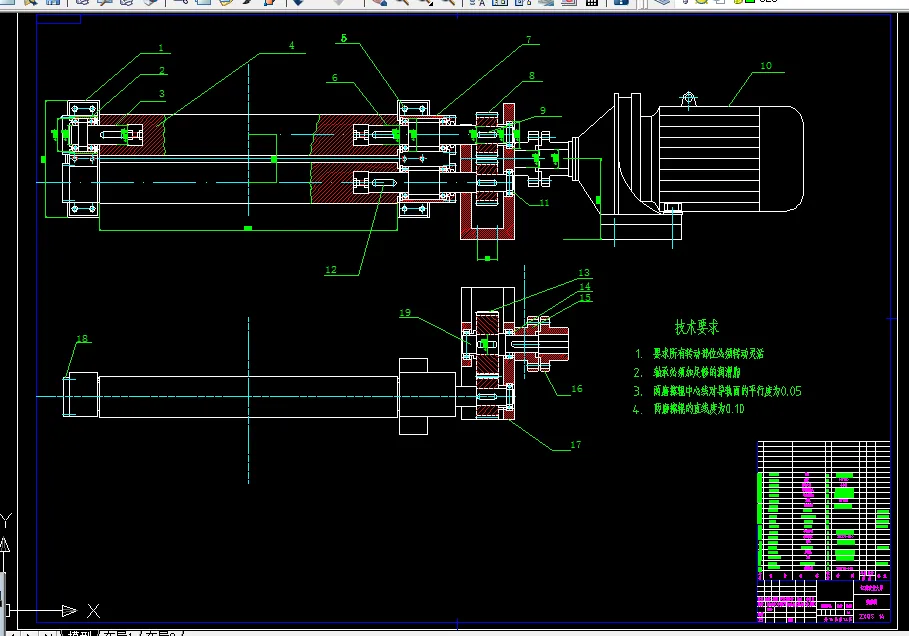The image size is (909, 636).
Task: Select part callout number 12
Action: coord(331,270)
